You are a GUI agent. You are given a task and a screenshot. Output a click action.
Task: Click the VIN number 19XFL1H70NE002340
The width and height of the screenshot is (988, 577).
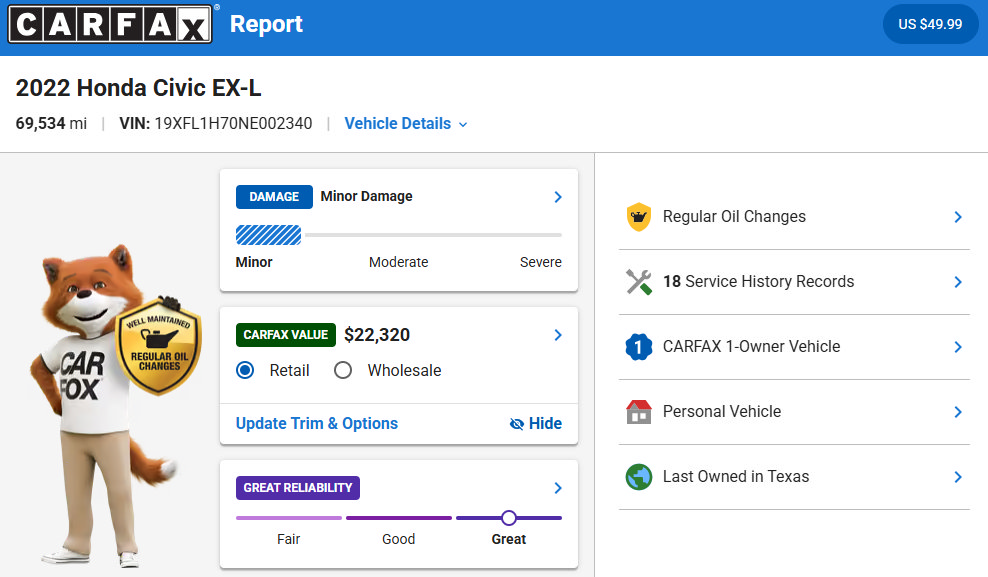pos(233,123)
